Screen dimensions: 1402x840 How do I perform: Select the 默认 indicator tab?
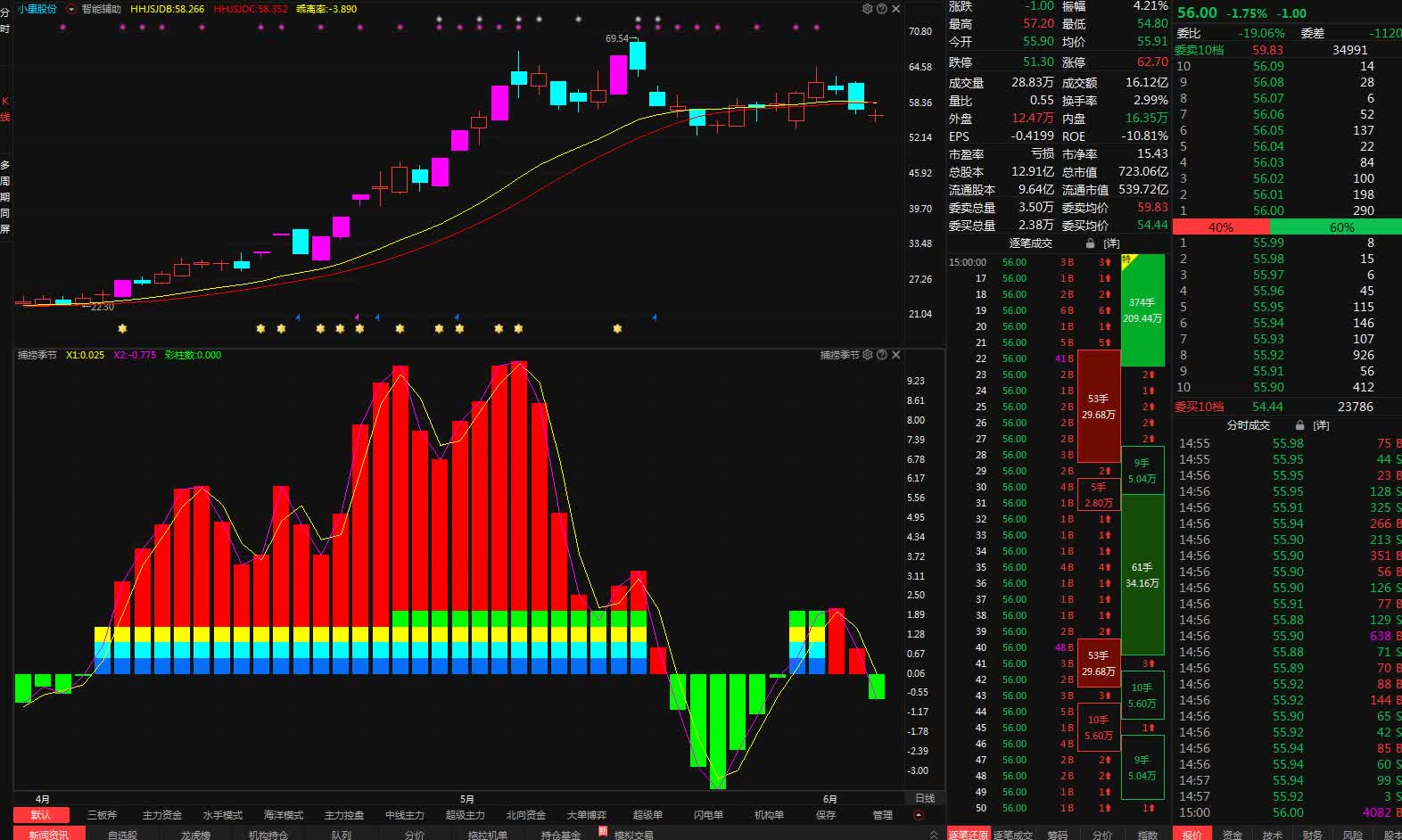tap(41, 815)
